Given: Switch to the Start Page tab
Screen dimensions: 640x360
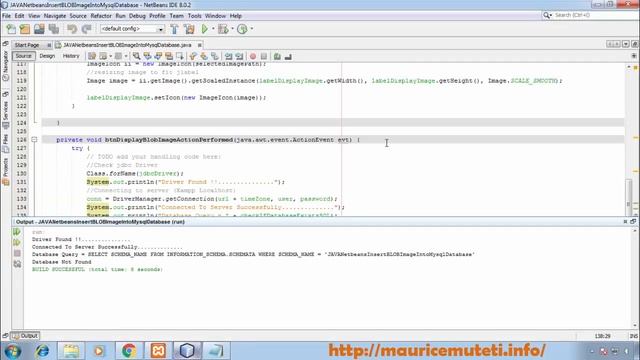Looking at the screenshot, I should click(27, 45).
